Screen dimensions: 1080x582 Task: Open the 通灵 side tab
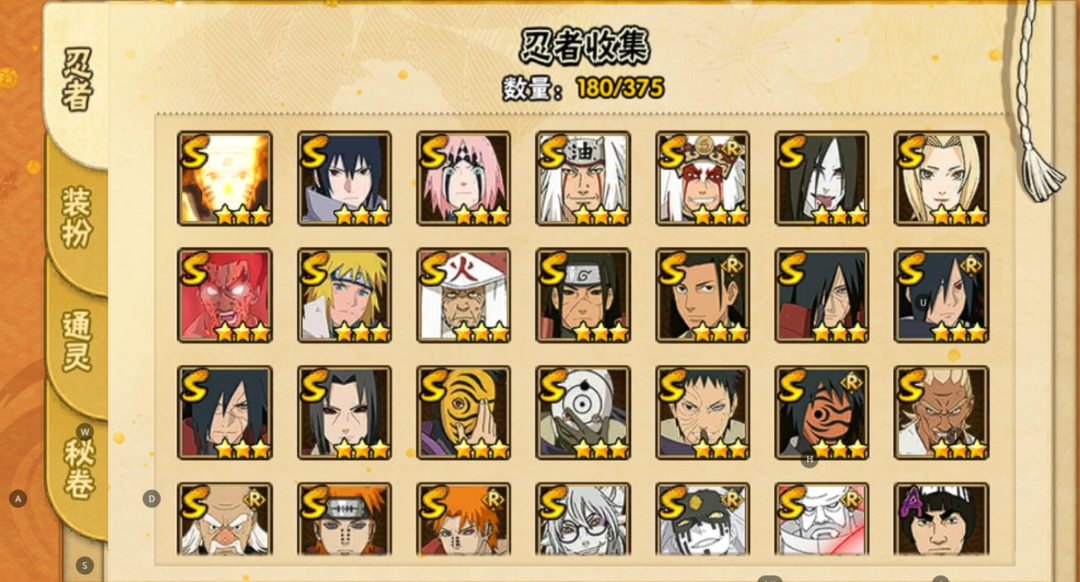point(76,341)
